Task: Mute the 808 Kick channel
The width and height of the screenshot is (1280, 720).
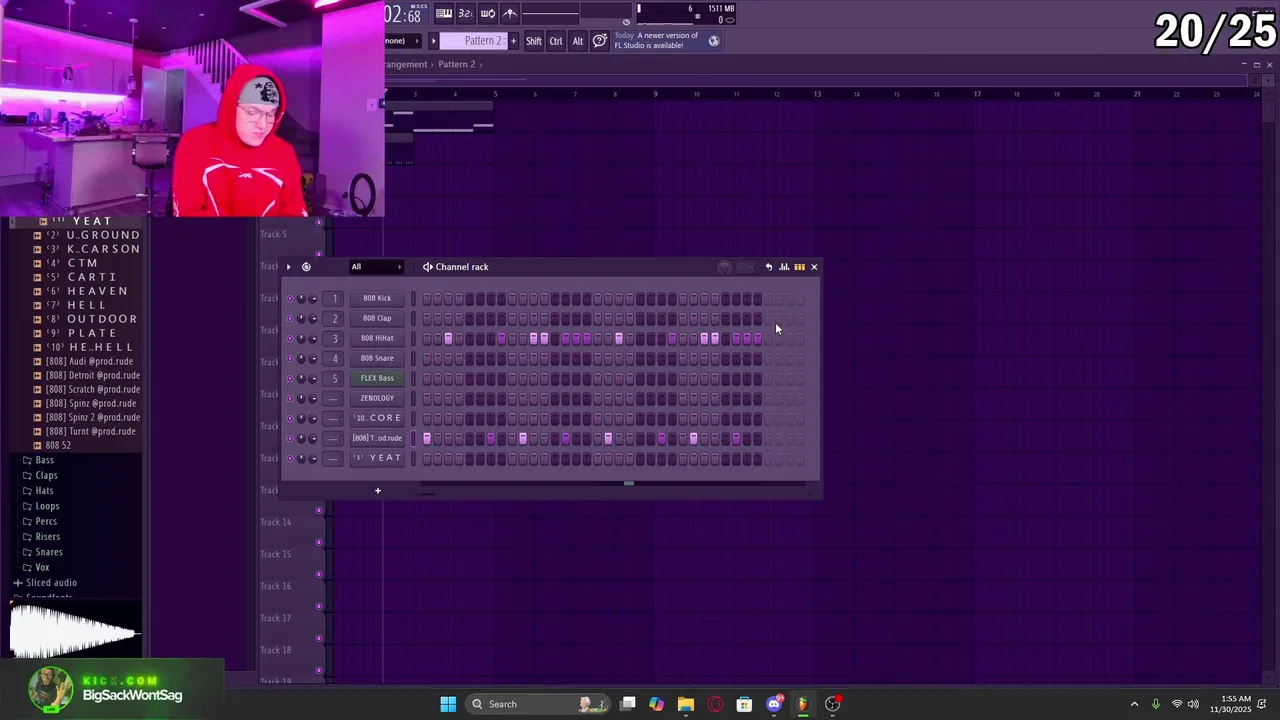Action: pos(290,298)
